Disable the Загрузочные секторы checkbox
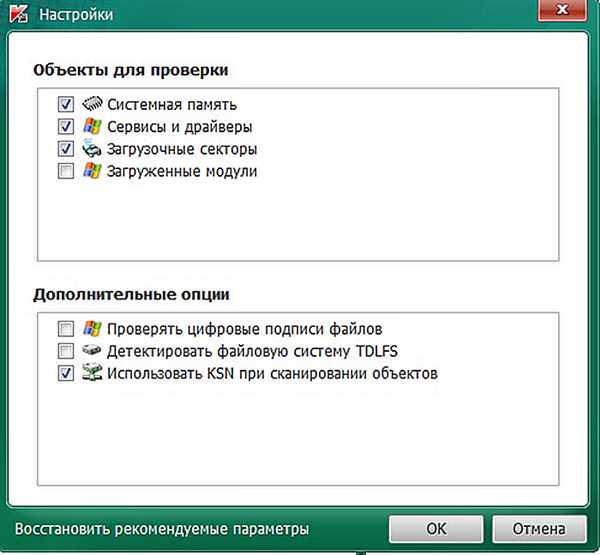Screen dimensions: 600x555 click(66, 149)
